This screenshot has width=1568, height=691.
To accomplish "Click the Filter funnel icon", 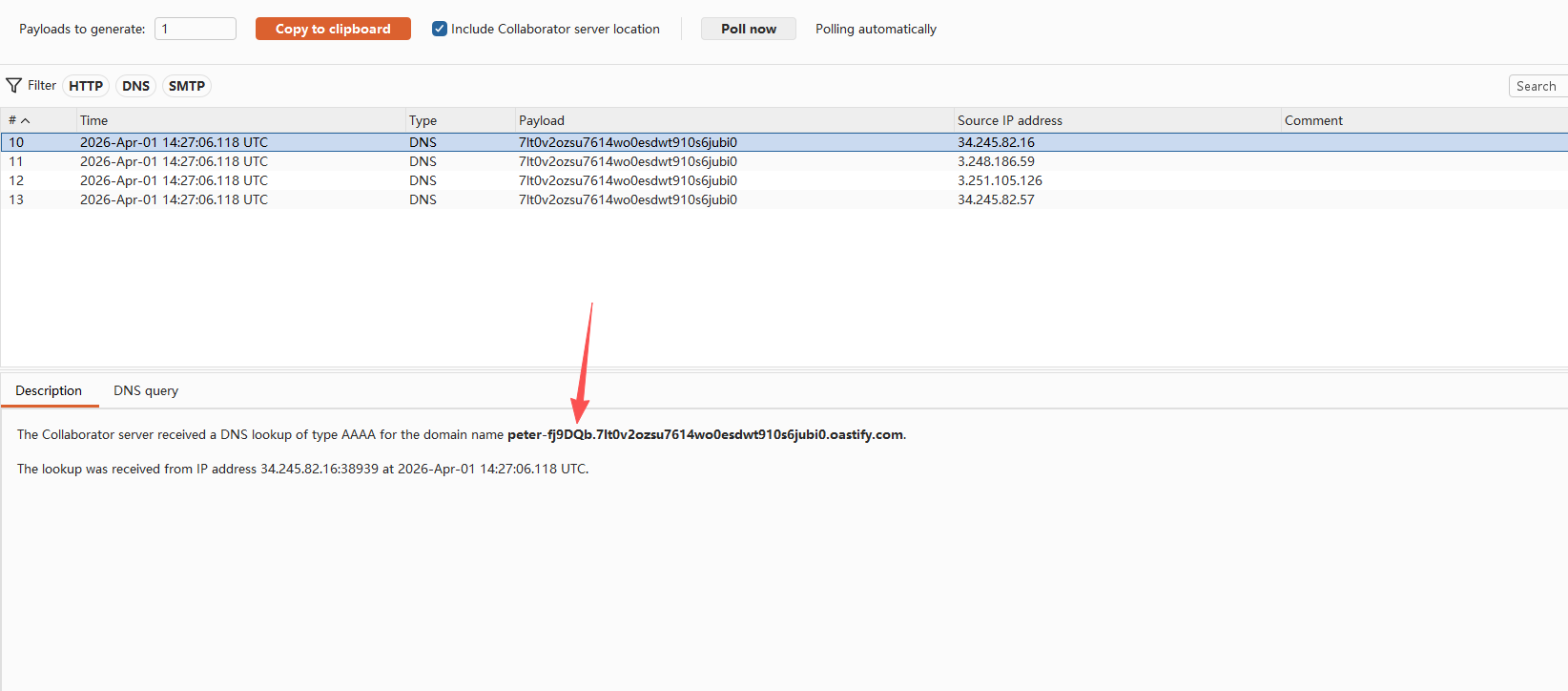I will click(14, 86).
